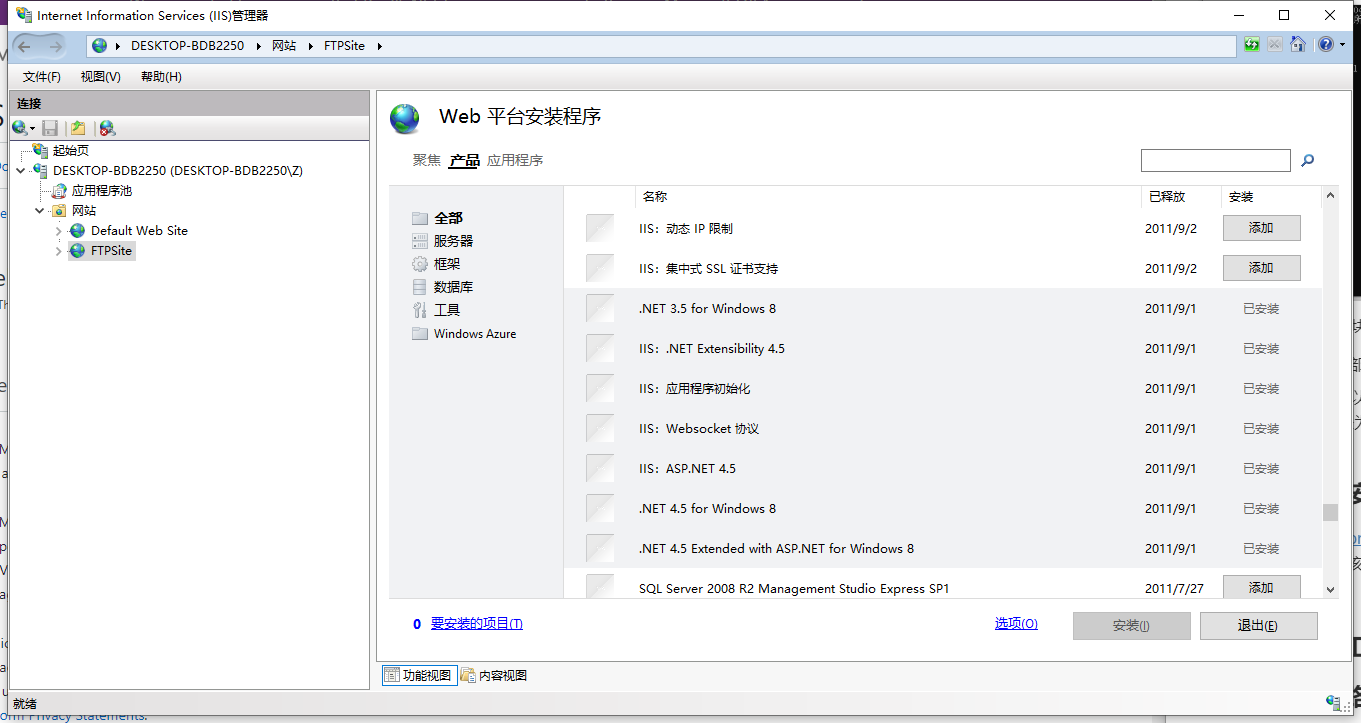The height and width of the screenshot is (723, 1361).
Task: Open the 文件(F) menu
Action: coord(41,77)
